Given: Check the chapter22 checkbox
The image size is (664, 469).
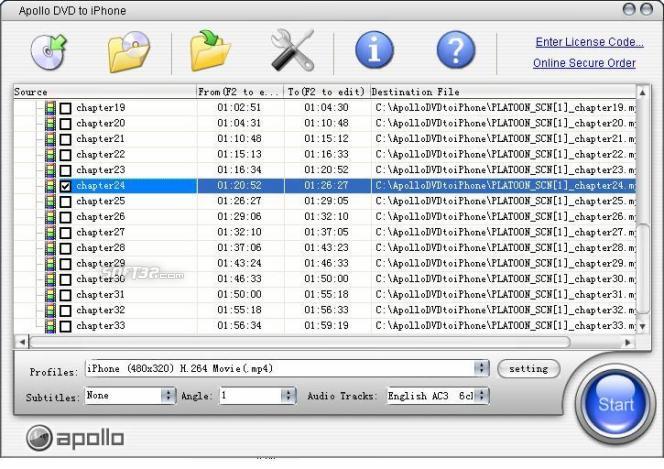Looking at the screenshot, I should pos(65,155).
